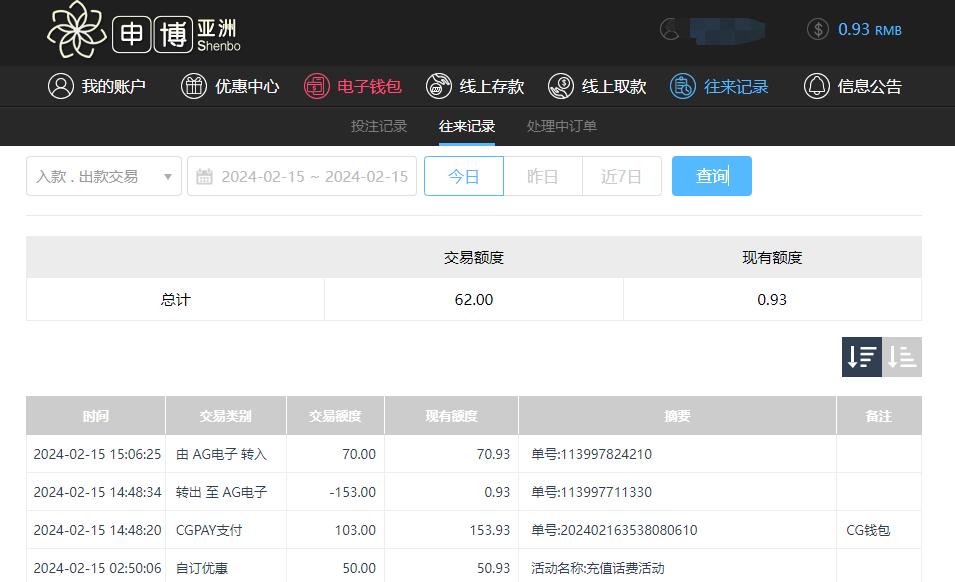Switch to the 投注记录 tab
Viewport: 955px width, 582px height.
pyautogui.click(x=379, y=126)
